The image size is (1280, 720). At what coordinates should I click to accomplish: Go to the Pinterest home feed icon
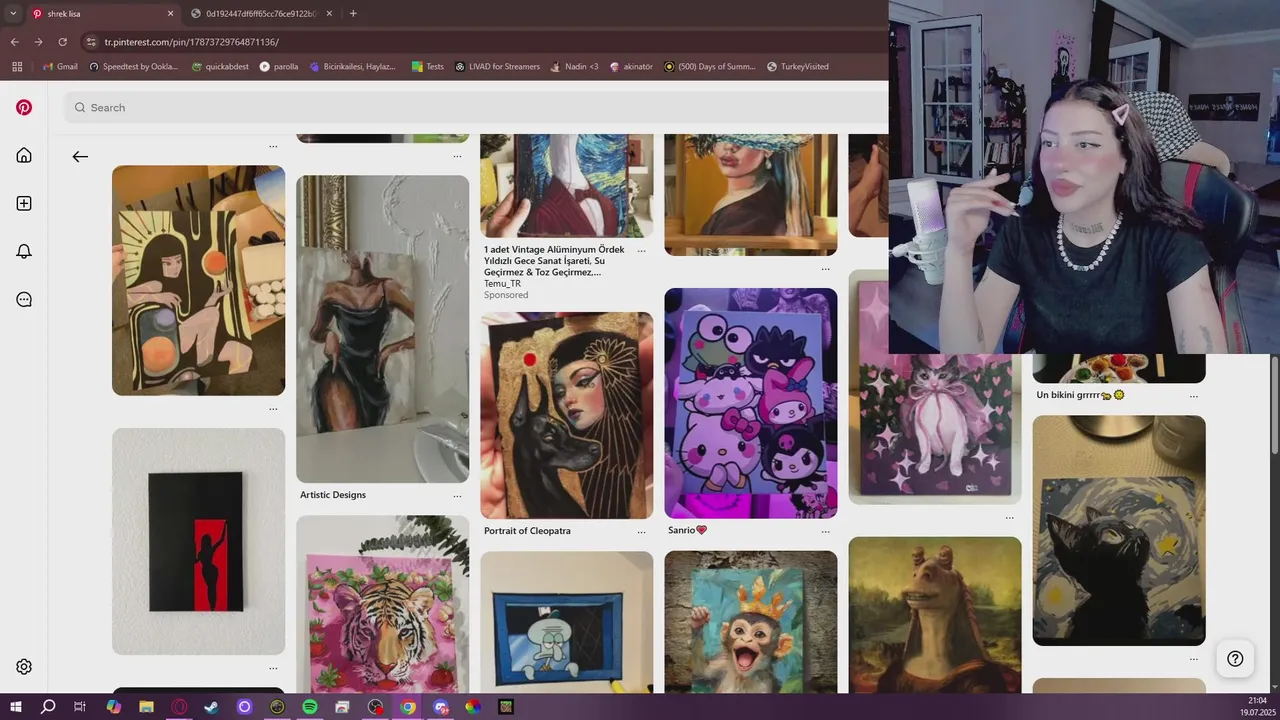[24, 155]
